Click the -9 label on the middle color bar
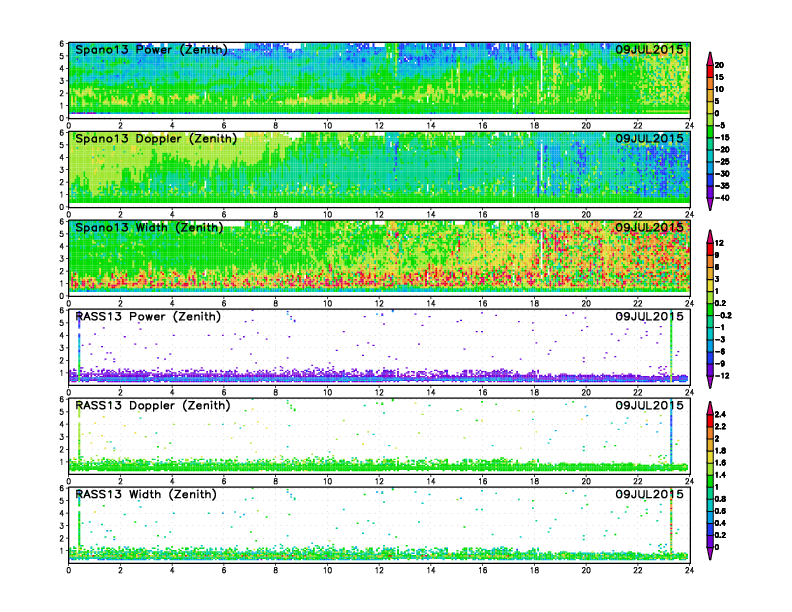The height and width of the screenshot is (612, 792). coord(720,364)
